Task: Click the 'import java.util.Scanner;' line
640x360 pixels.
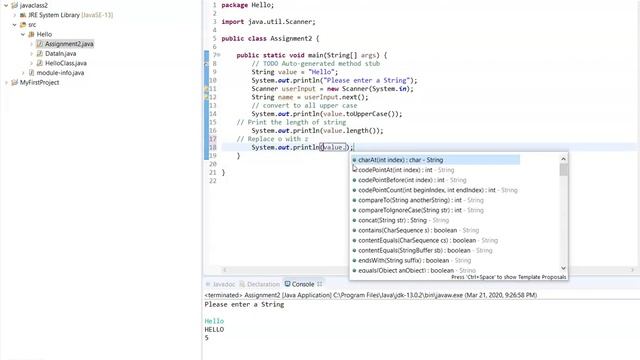Action: (269, 22)
